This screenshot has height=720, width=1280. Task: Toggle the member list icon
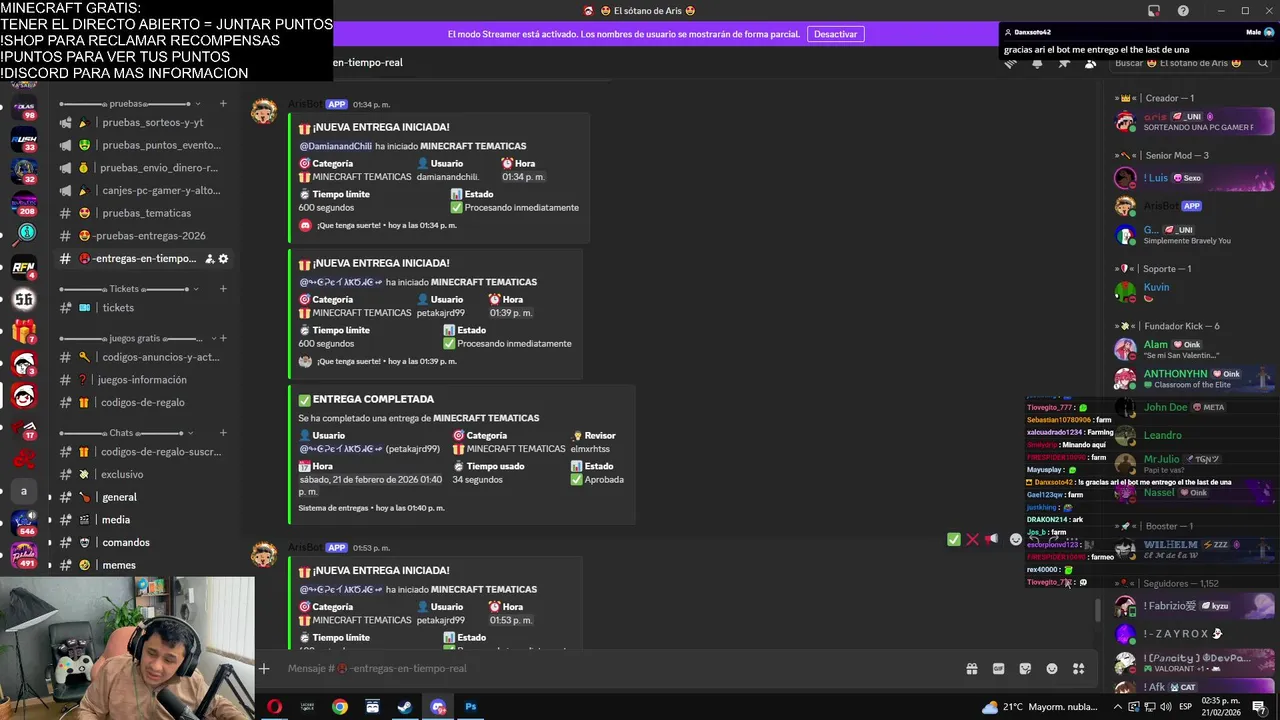point(1090,63)
